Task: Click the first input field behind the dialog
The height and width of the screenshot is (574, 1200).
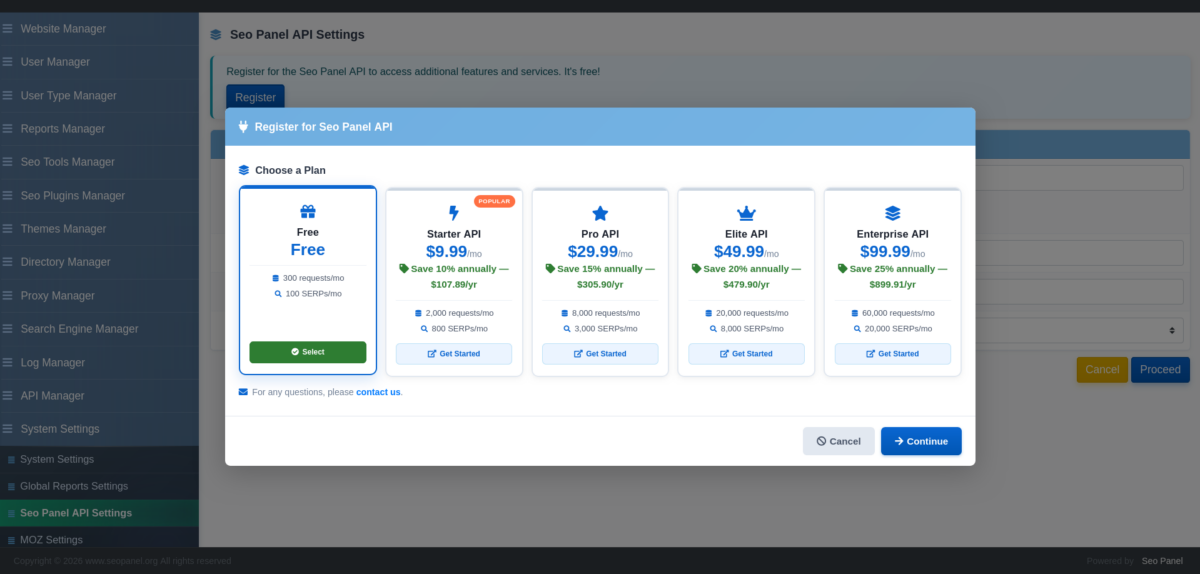Action: (1080, 178)
